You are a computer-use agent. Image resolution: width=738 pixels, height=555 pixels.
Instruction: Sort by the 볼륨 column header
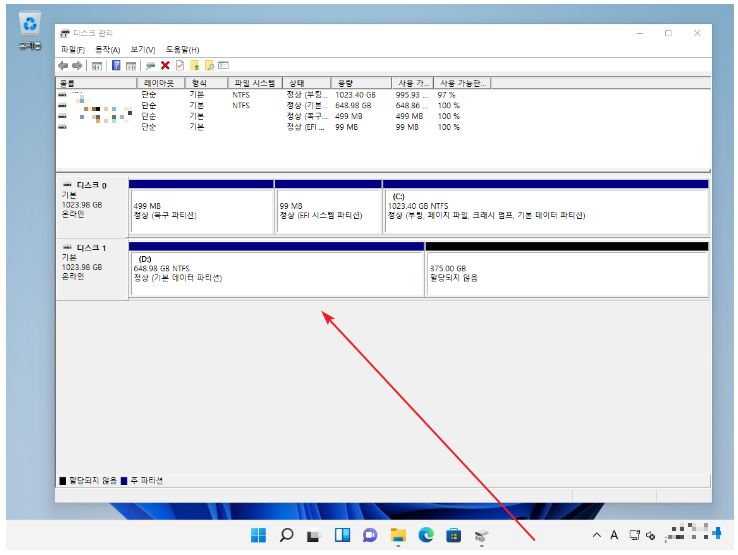(x=96, y=83)
